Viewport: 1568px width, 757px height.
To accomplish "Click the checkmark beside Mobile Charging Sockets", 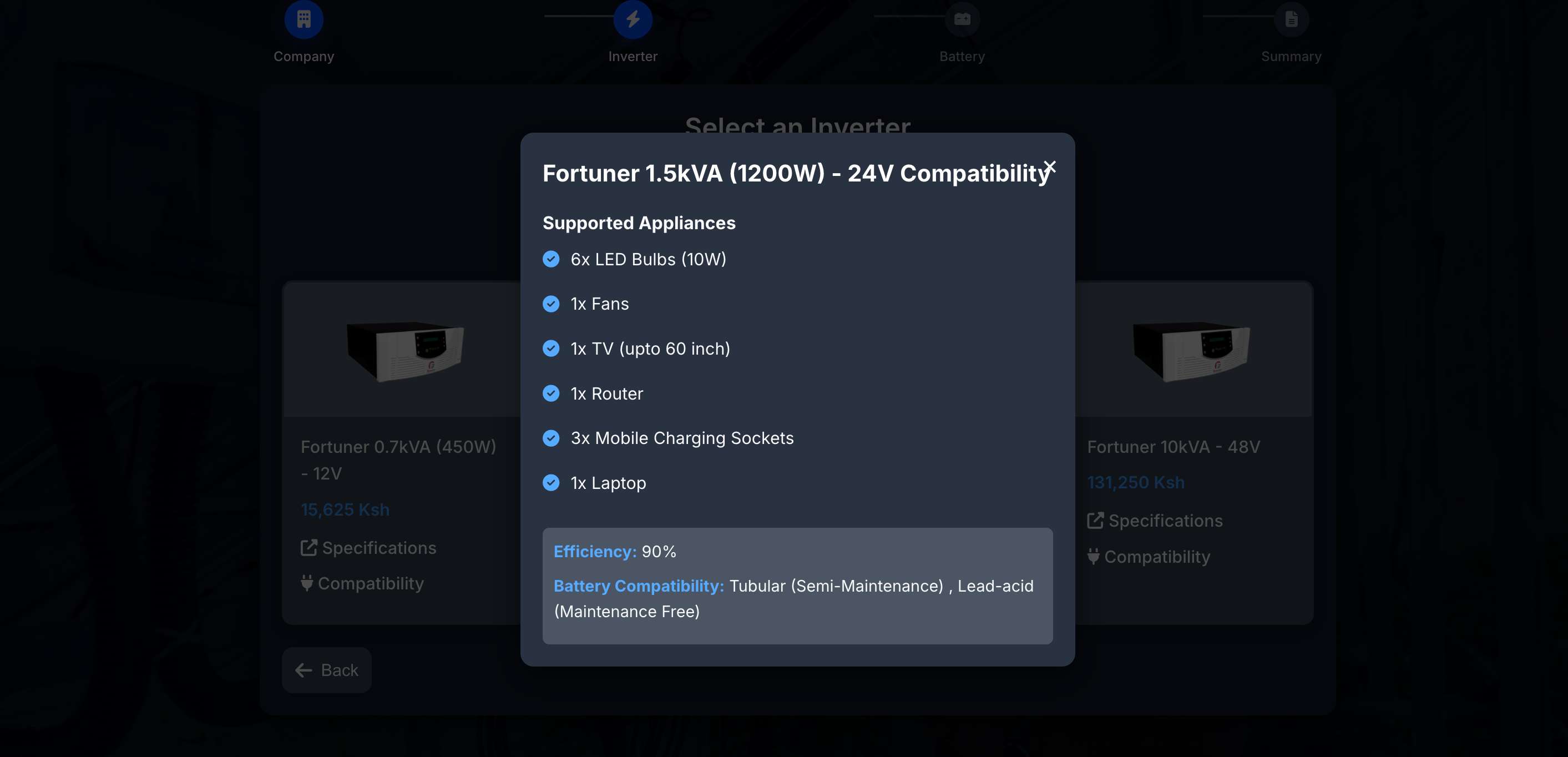I will tap(551, 438).
